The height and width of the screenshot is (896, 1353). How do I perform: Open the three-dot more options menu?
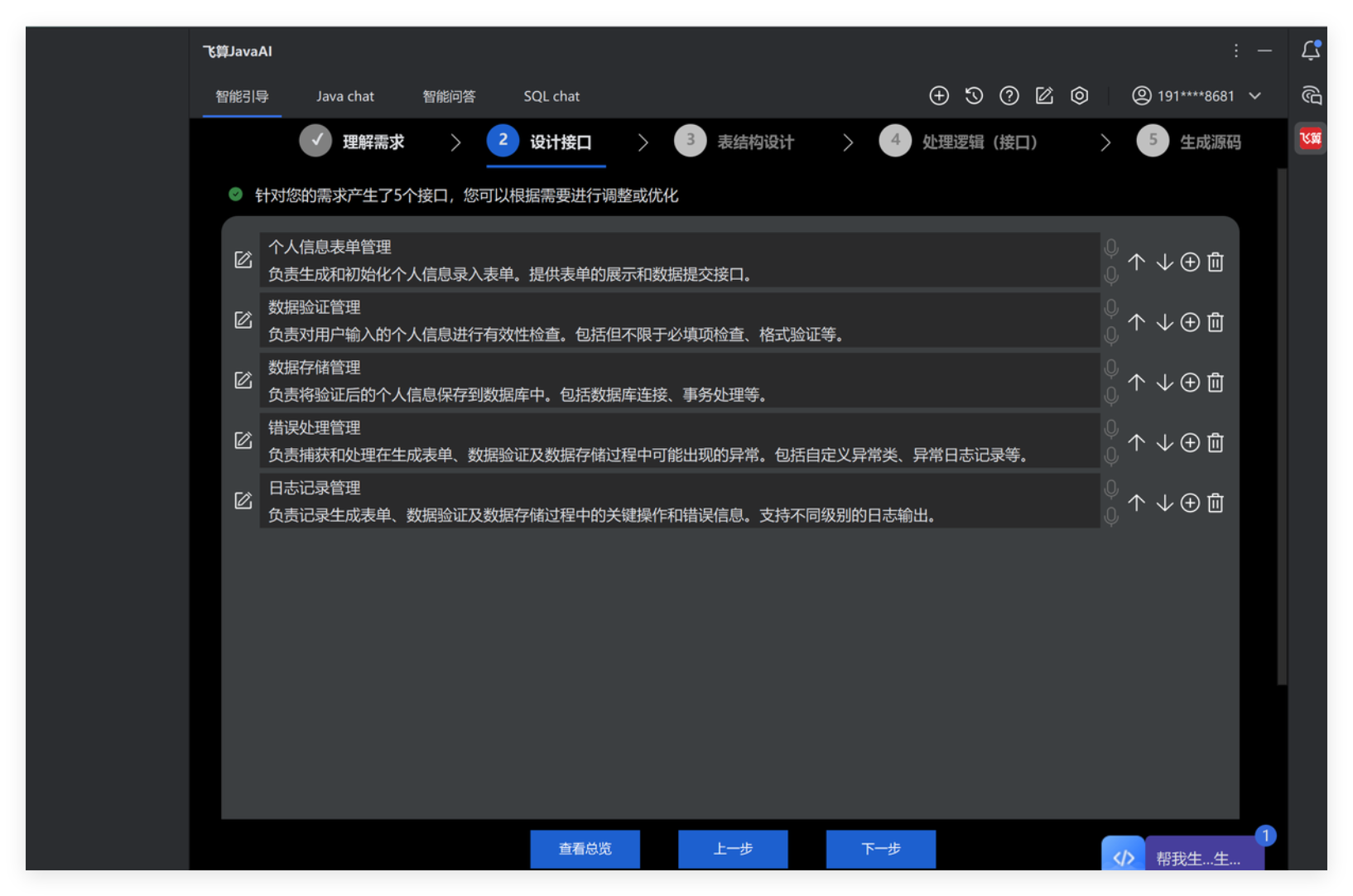[1235, 51]
